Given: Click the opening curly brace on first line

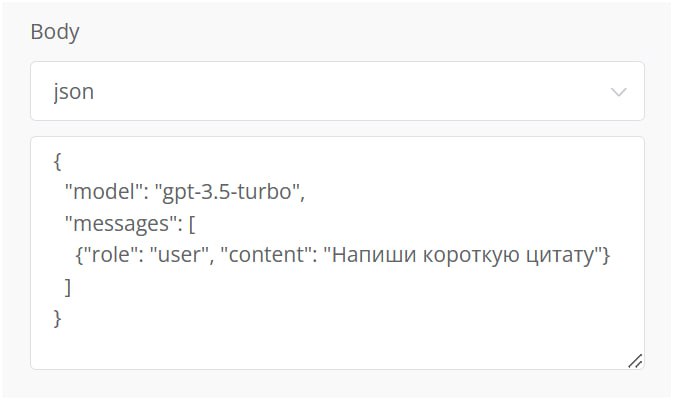Looking at the screenshot, I should pyautogui.click(x=57, y=160).
